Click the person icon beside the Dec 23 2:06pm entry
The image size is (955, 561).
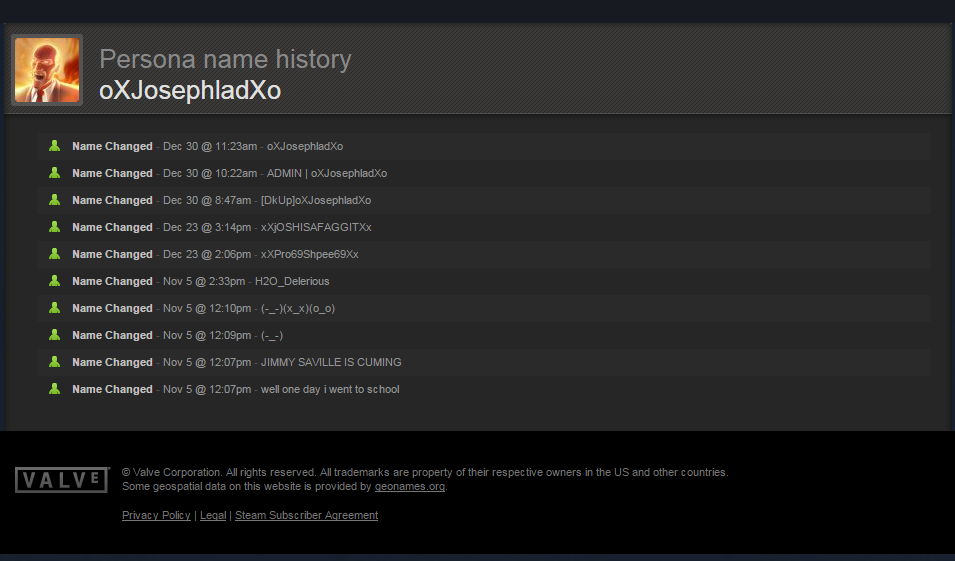click(x=54, y=253)
